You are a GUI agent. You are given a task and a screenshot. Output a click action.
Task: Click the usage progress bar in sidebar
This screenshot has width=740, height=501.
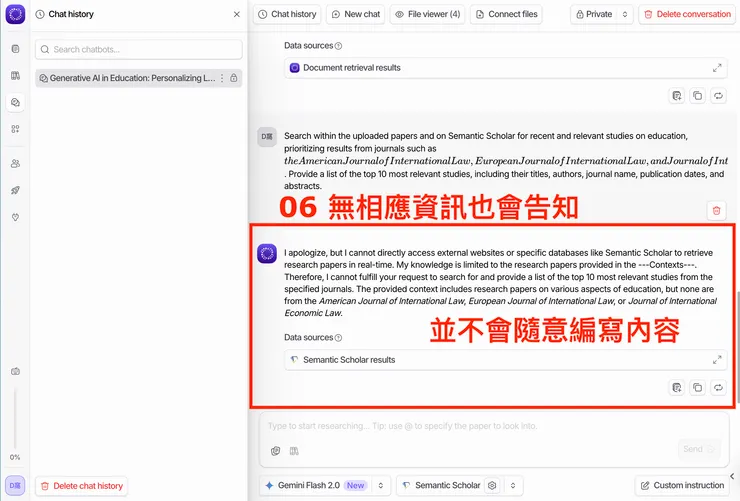[15, 418]
